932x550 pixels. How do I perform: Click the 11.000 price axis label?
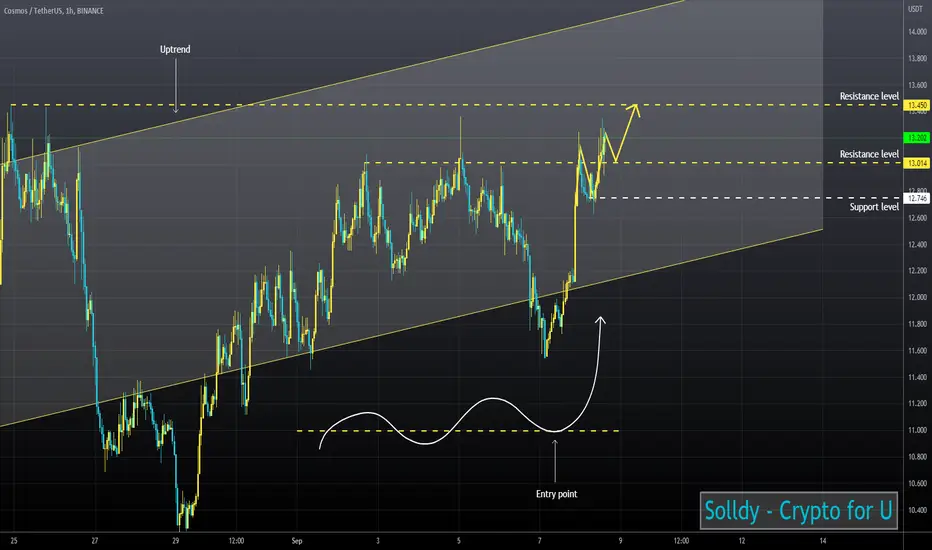(x=917, y=430)
